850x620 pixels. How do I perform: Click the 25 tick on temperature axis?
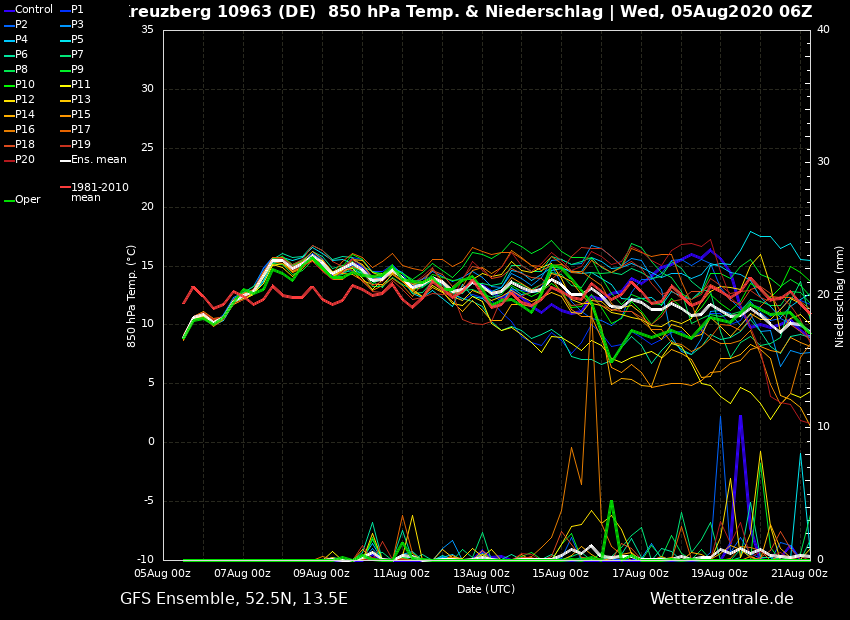pyautogui.click(x=147, y=148)
